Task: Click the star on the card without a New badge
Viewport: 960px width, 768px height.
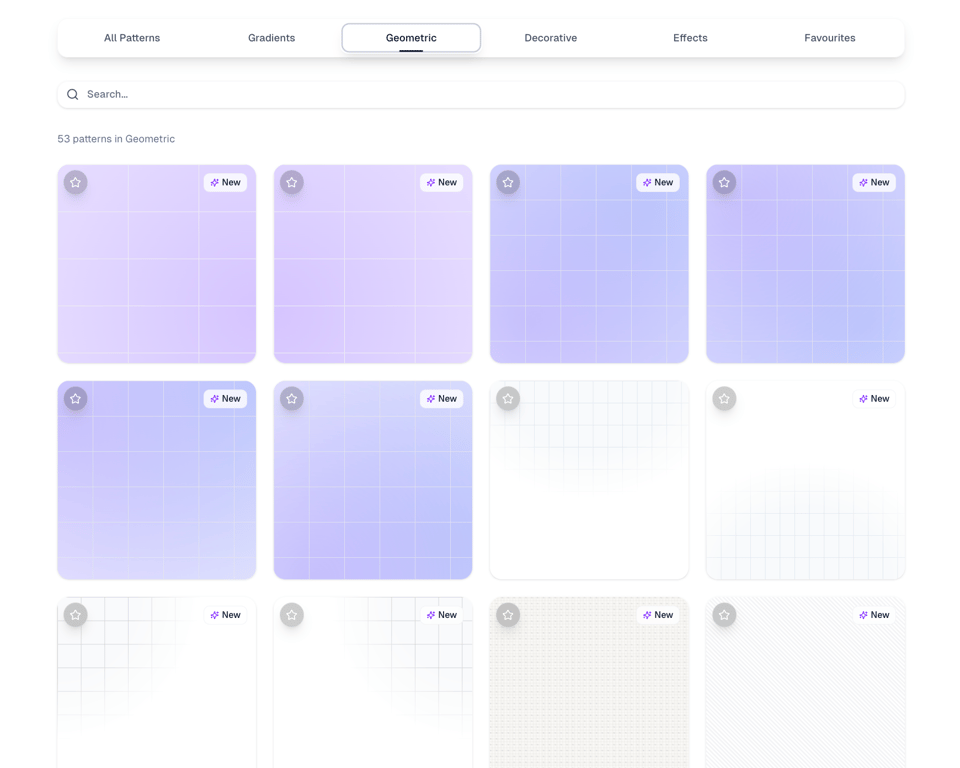Action: point(508,399)
